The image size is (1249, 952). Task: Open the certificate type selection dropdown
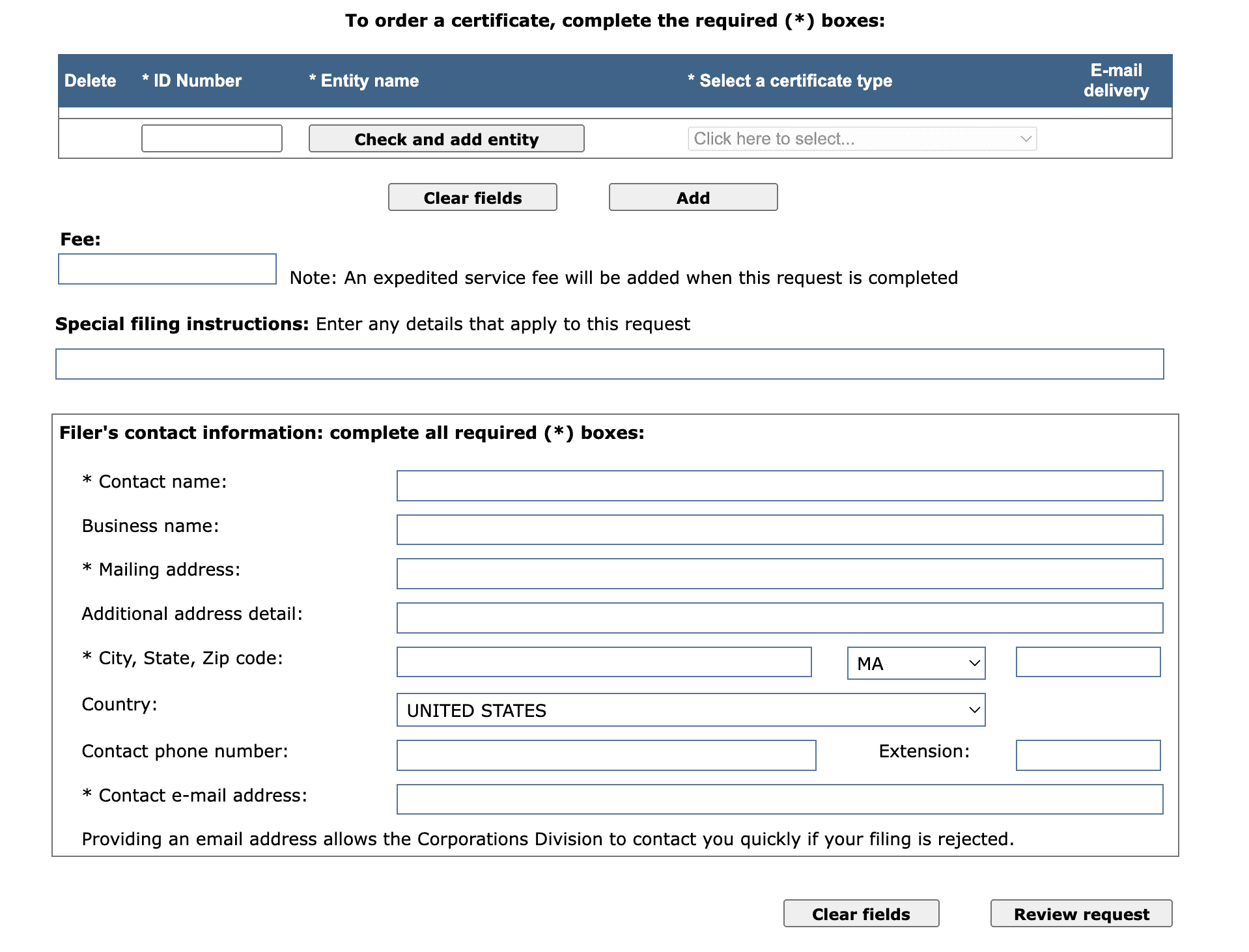click(x=861, y=138)
